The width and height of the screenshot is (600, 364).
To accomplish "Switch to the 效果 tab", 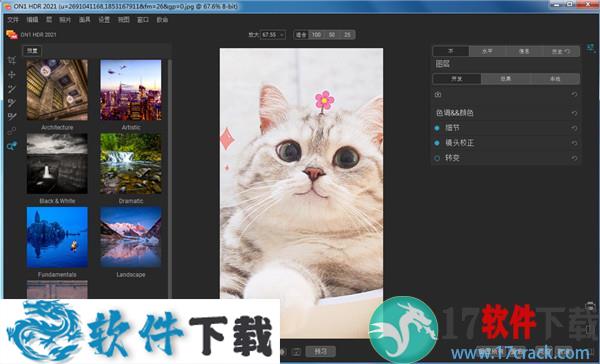I will [505, 79].
